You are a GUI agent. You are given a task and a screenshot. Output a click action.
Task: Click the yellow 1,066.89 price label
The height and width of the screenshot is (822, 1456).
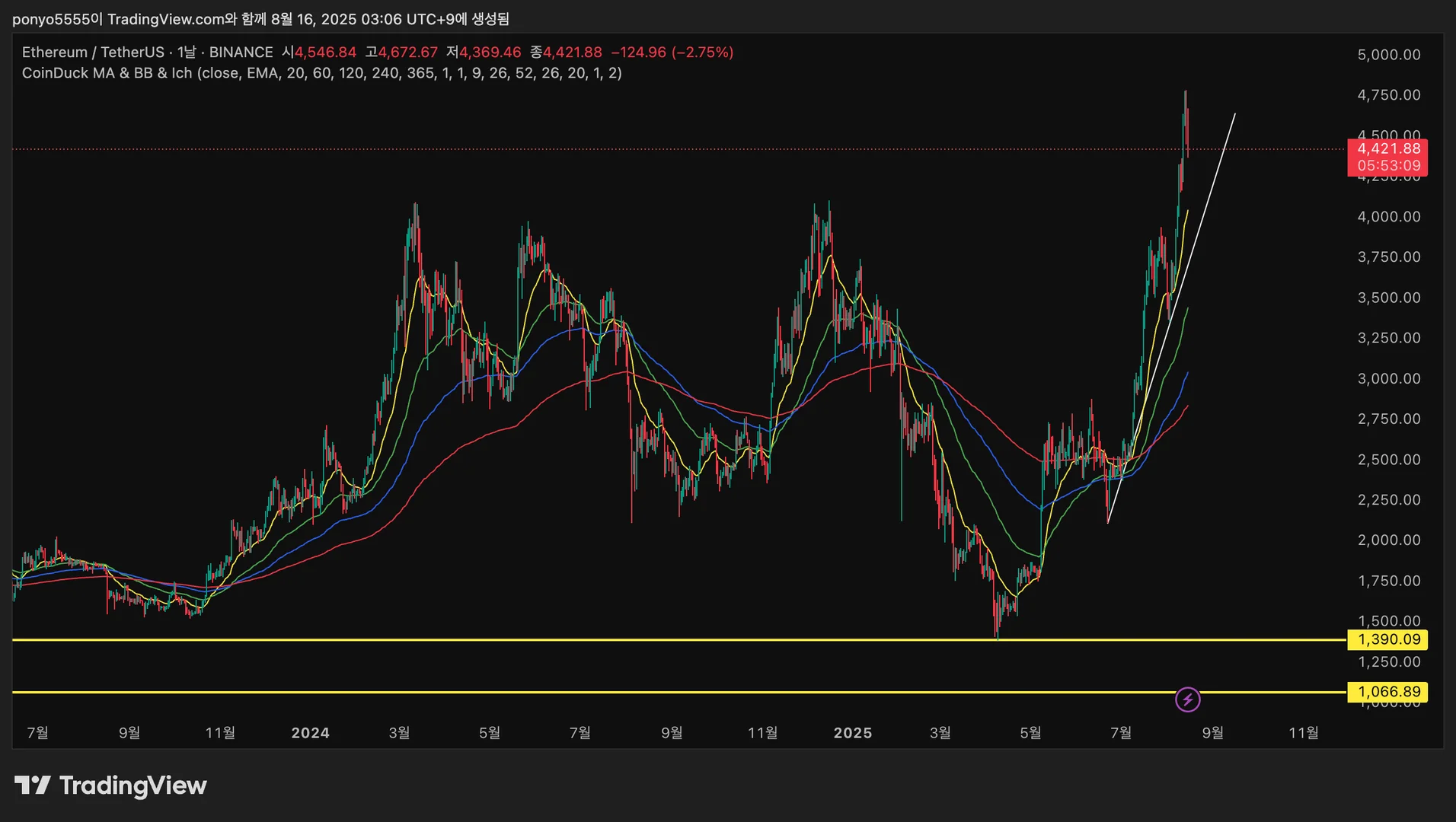[1388, 692]
